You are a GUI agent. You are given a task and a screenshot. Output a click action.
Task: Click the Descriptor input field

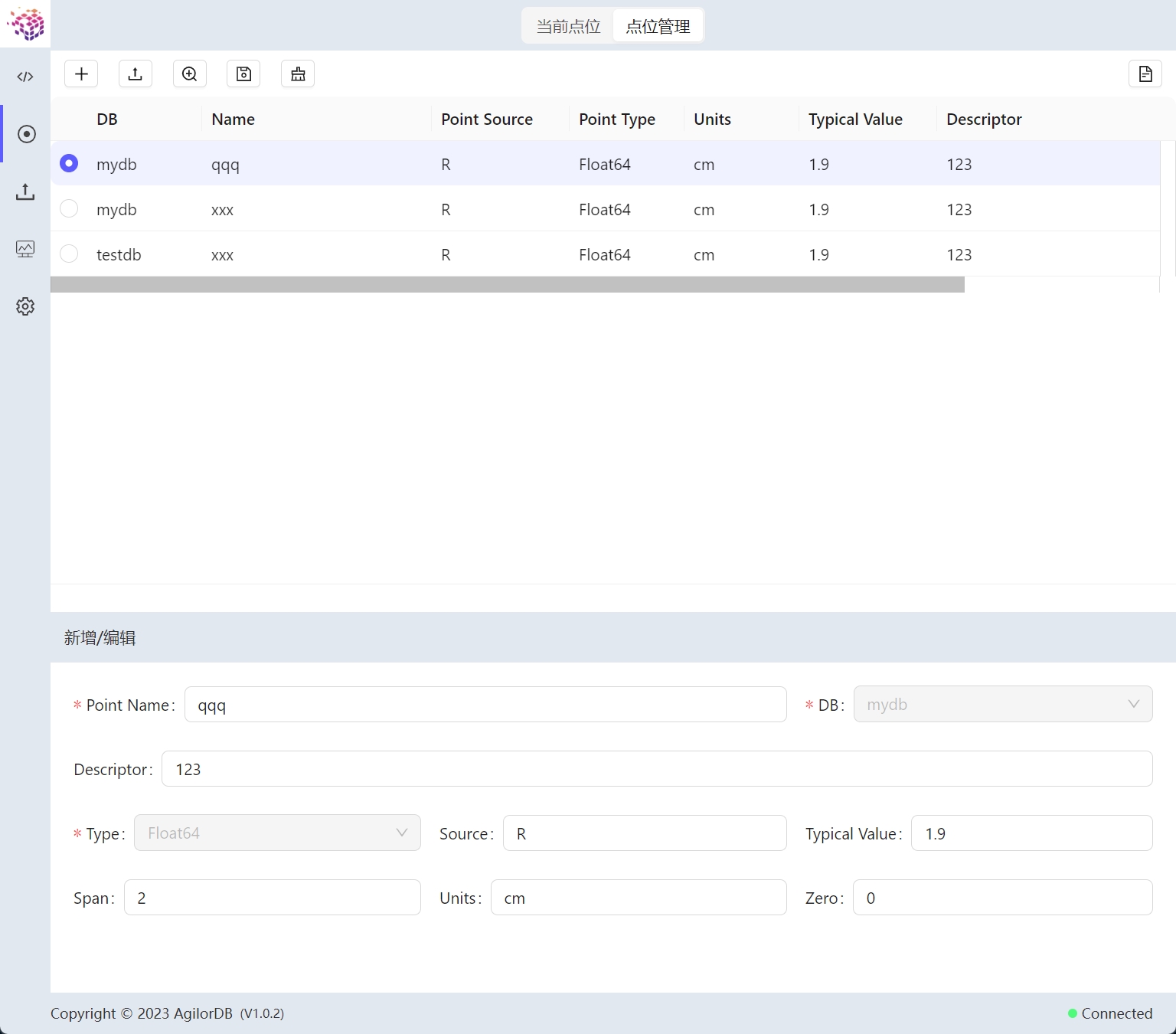click(x=657, y=768)
